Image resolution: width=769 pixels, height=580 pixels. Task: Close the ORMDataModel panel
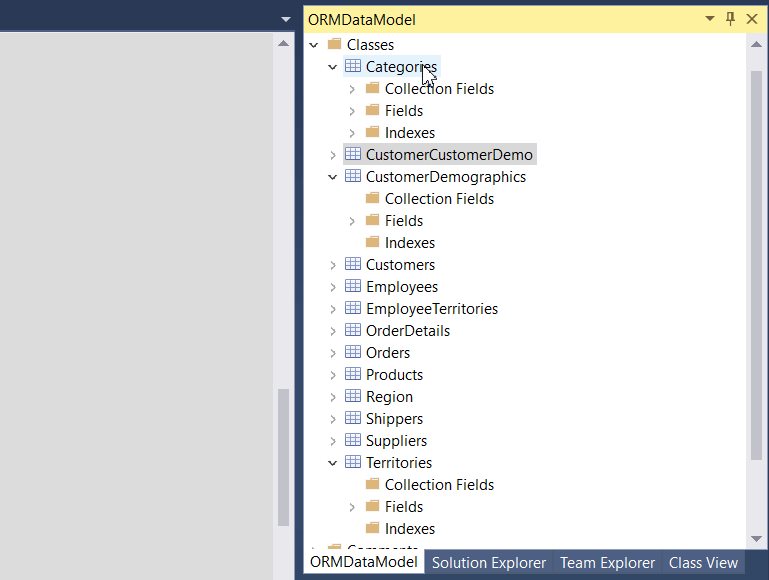point(751,19)
